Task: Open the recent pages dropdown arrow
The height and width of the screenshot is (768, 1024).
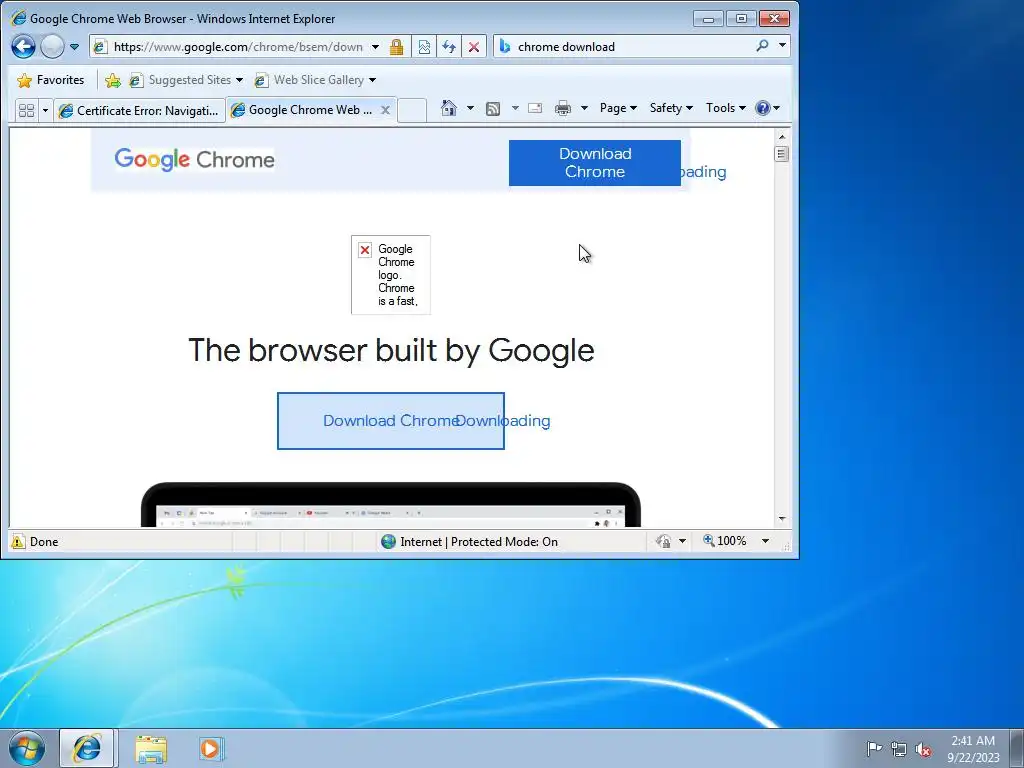Action: click(74, 47)
